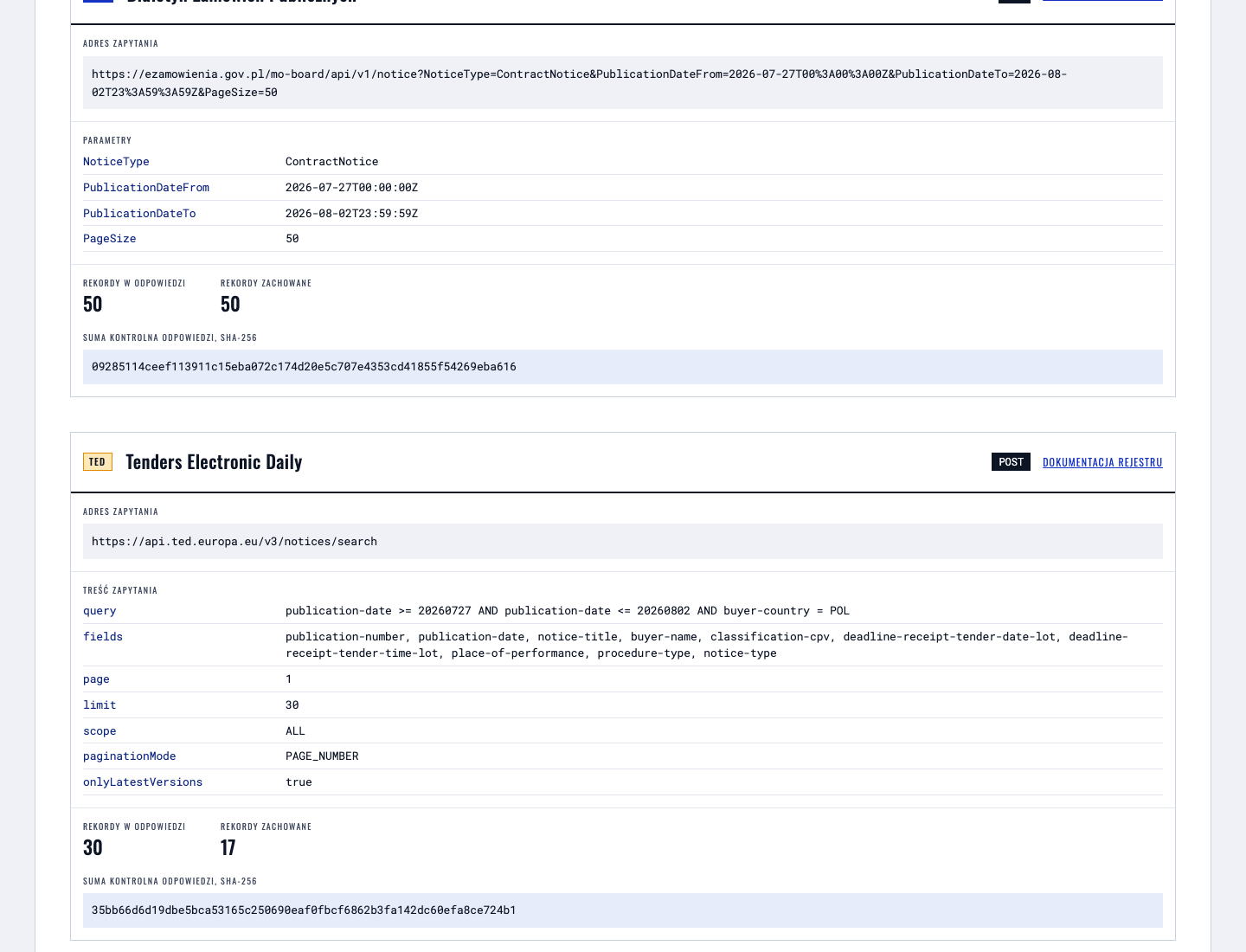Select the page value "1"

289,679
